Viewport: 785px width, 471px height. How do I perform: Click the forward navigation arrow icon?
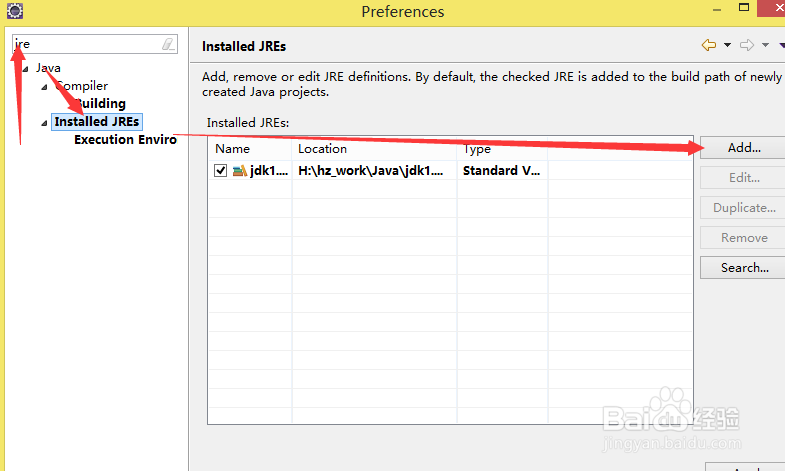point(746,45)
